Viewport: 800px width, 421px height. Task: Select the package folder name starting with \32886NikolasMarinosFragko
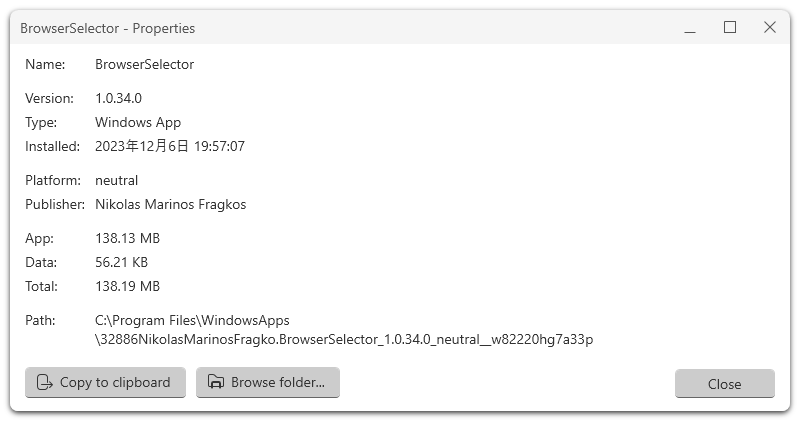click(x=344, y=339)
